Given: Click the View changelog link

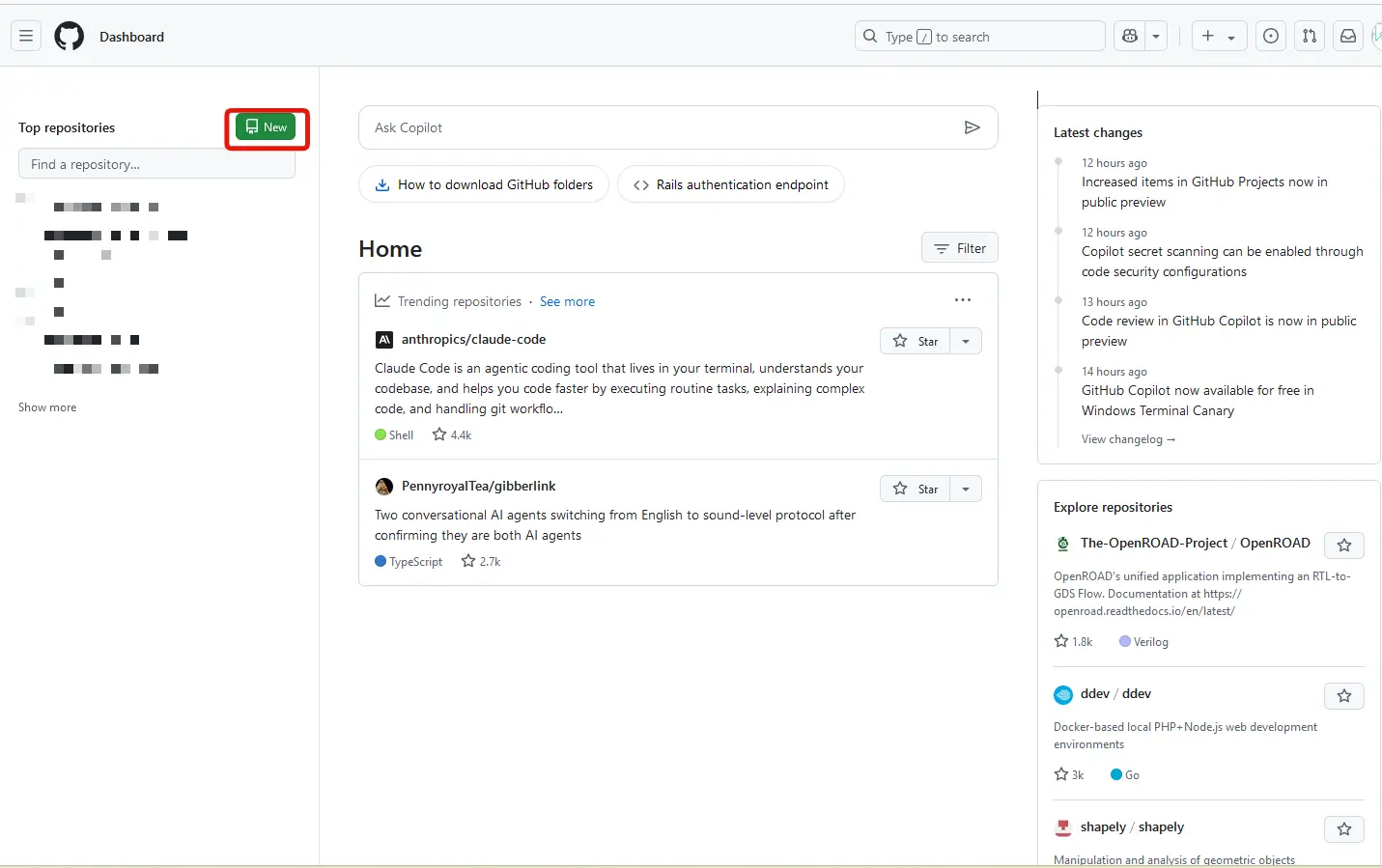Looking at the screenshot, I should pos(1128,439).
